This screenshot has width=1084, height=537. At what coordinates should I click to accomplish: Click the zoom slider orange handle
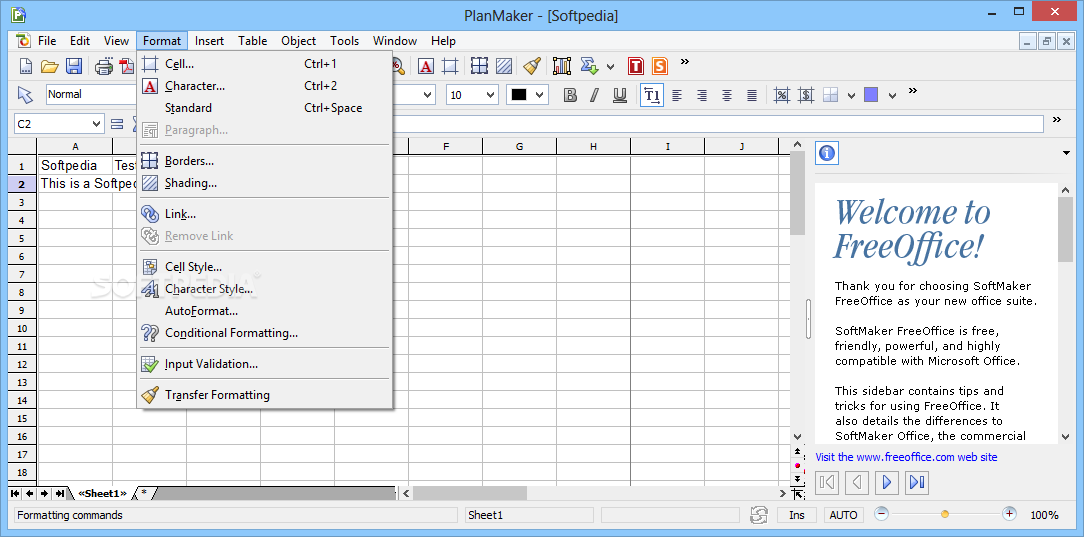pyautogui.click(x=945, y=514)
